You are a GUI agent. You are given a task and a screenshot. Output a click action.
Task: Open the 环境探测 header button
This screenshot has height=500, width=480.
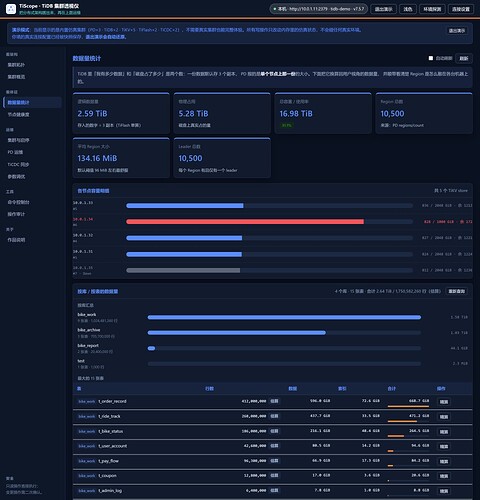(432, 9)
